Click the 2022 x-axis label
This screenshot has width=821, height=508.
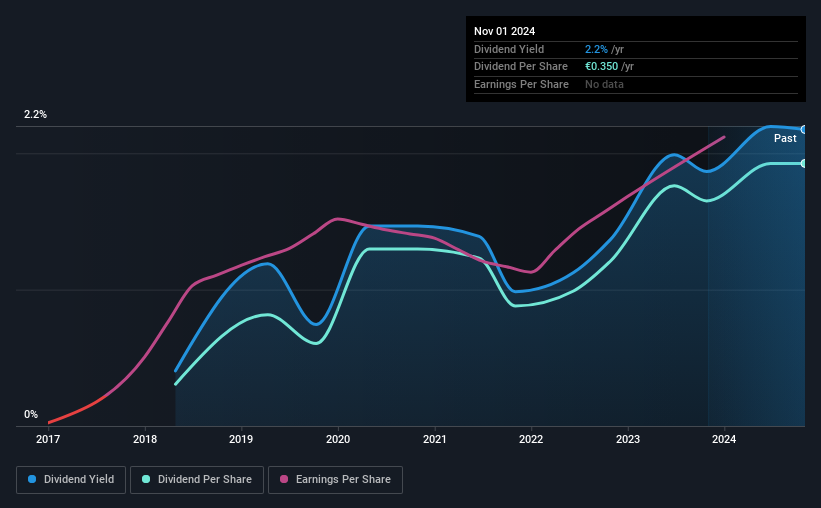pos(531,439)
